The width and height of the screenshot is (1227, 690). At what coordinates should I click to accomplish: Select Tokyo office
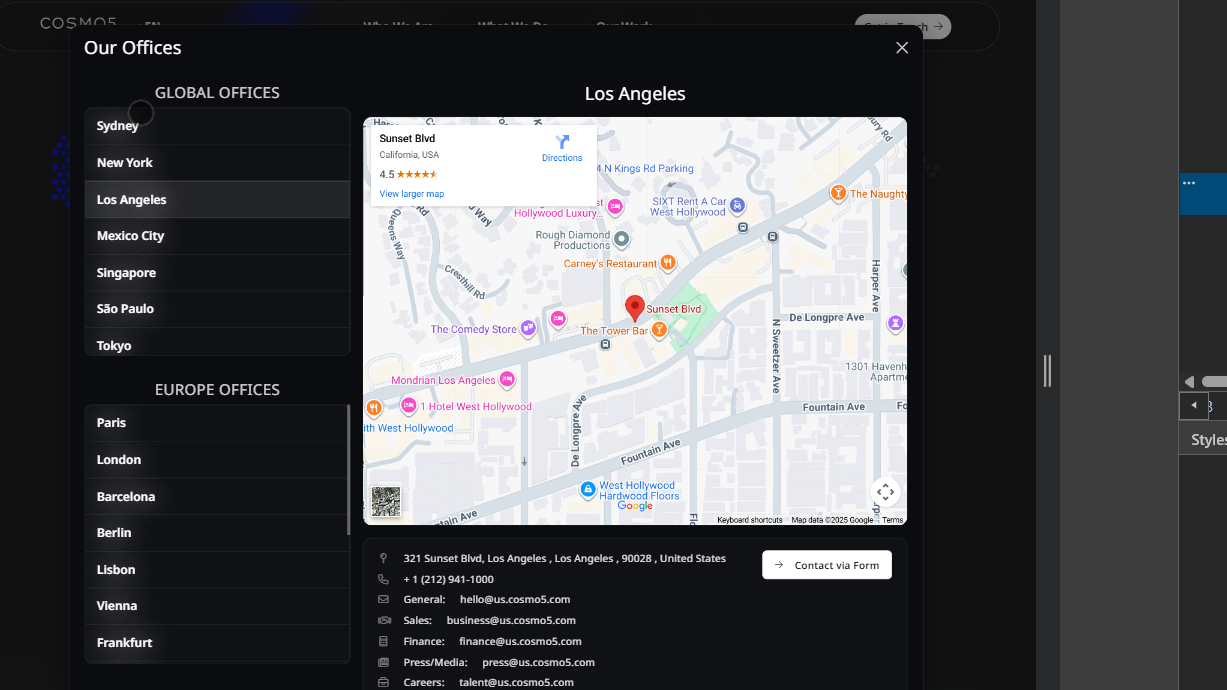pos(217,342)
